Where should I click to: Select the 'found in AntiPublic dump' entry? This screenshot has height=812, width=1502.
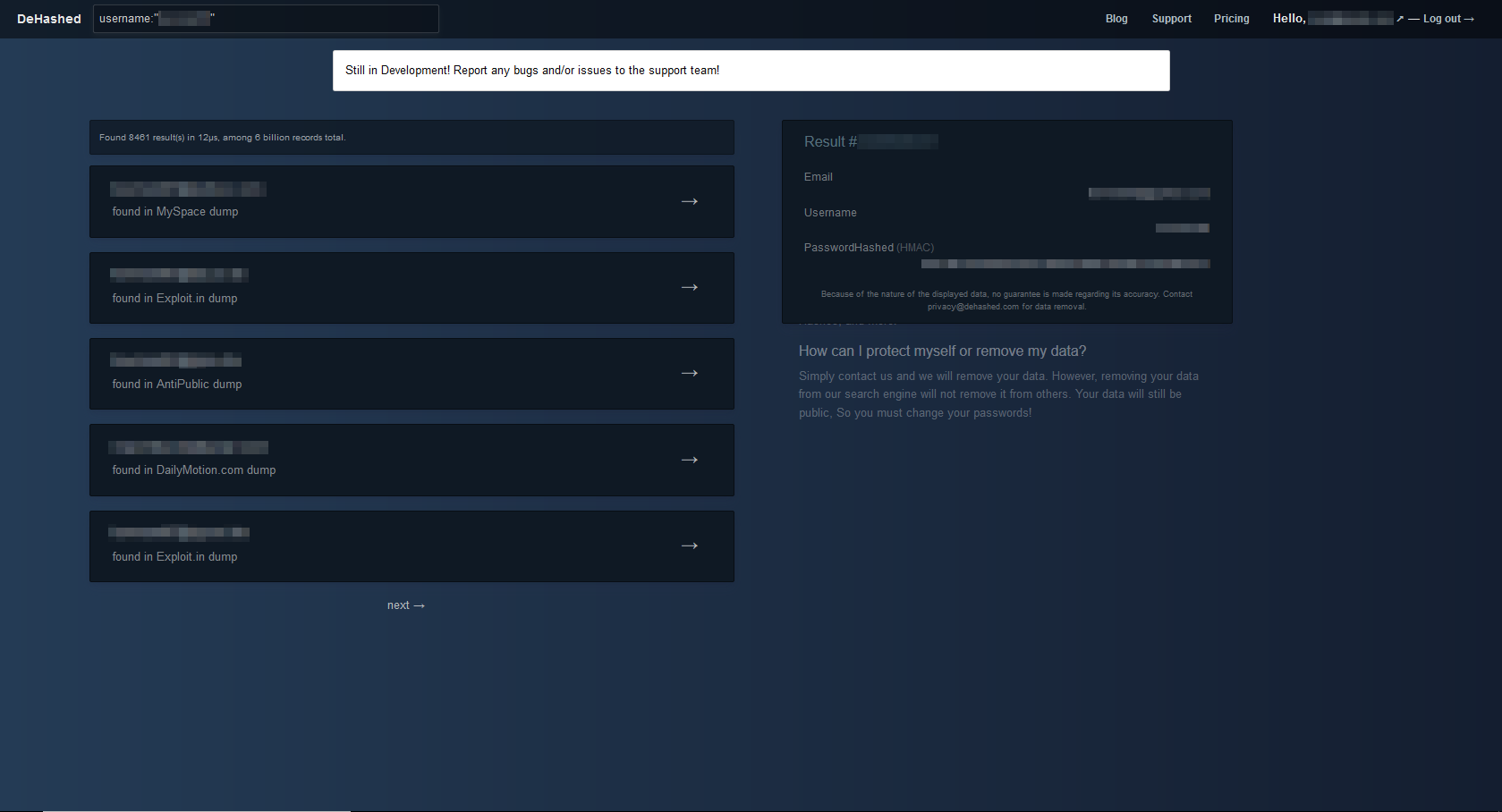coord(177,385)
